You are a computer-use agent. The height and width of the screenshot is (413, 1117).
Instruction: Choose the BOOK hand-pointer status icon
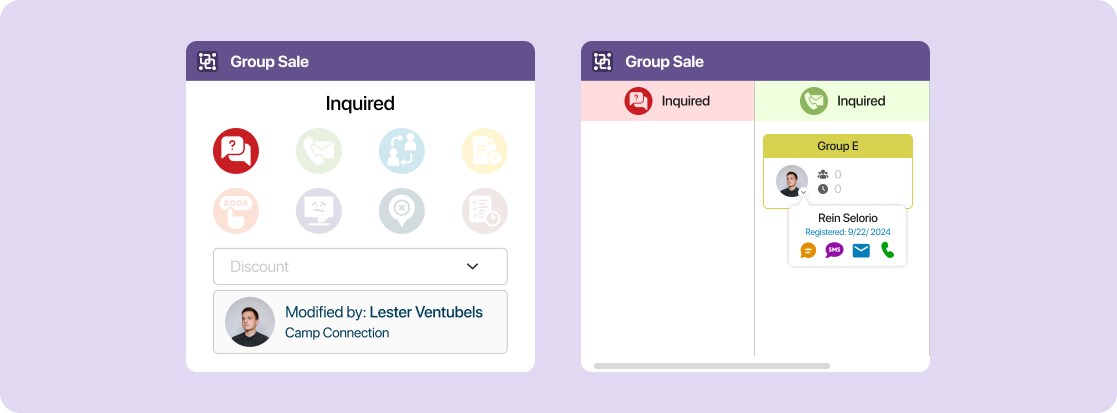click(236, 211)
